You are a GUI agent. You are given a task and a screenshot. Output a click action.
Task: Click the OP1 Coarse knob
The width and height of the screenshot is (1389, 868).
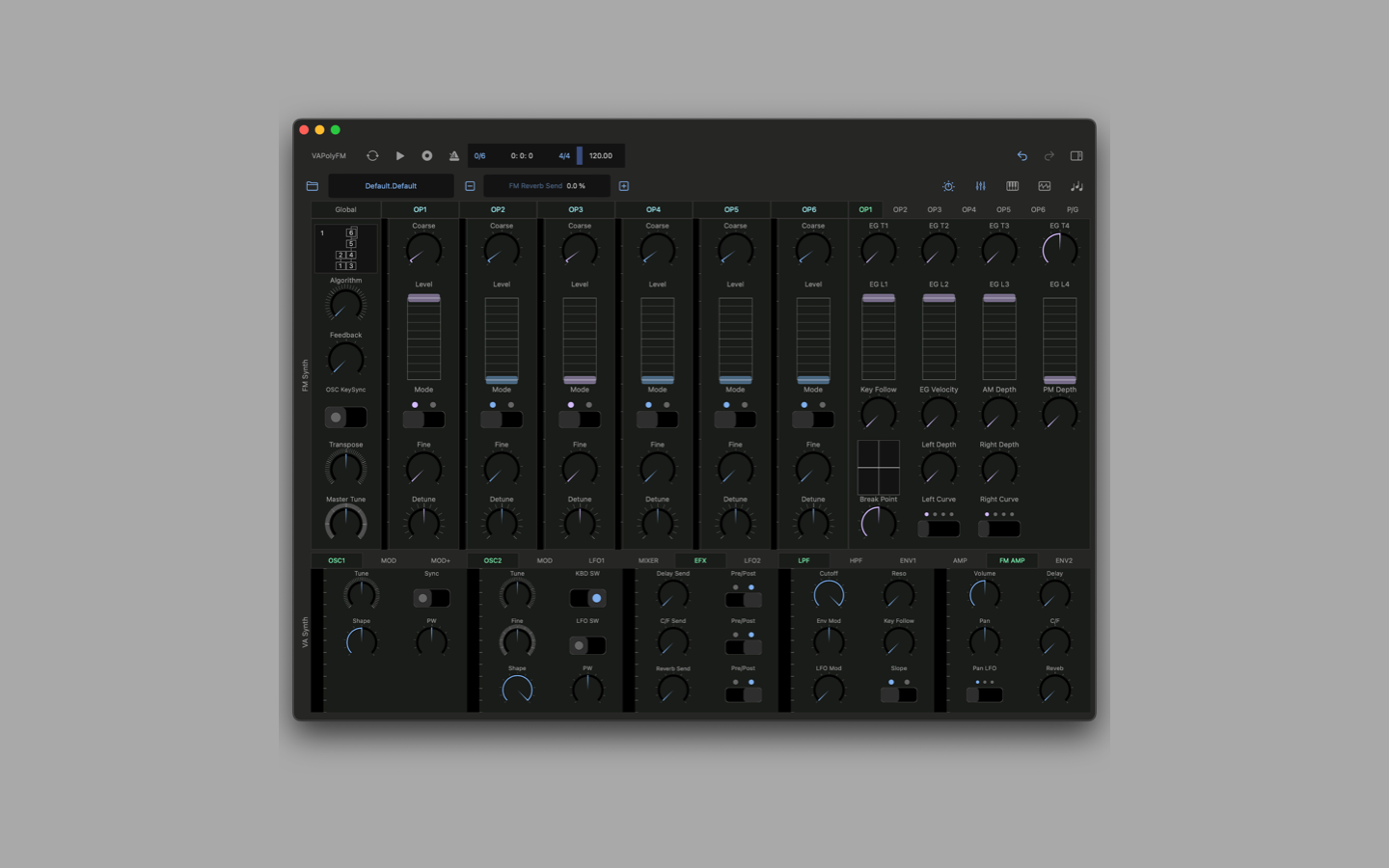[423, 250]
